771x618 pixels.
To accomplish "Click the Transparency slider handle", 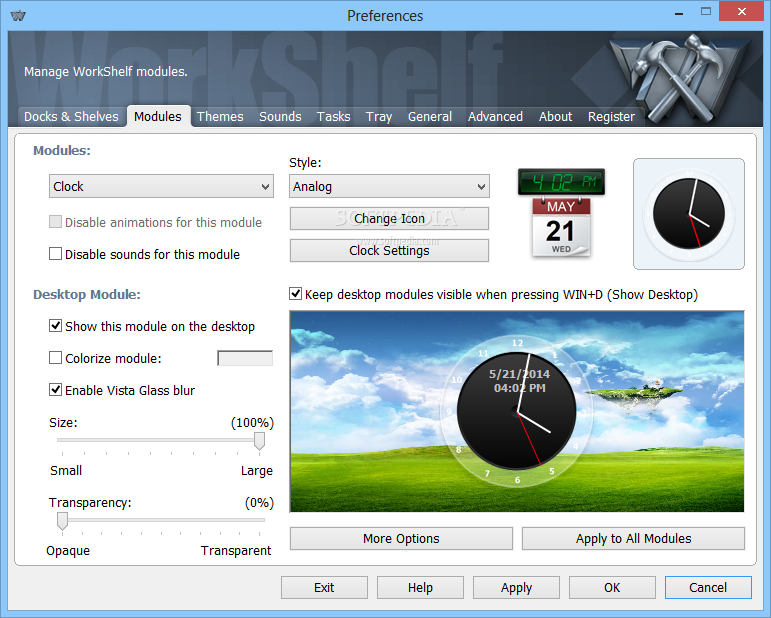I will (62, 521).
